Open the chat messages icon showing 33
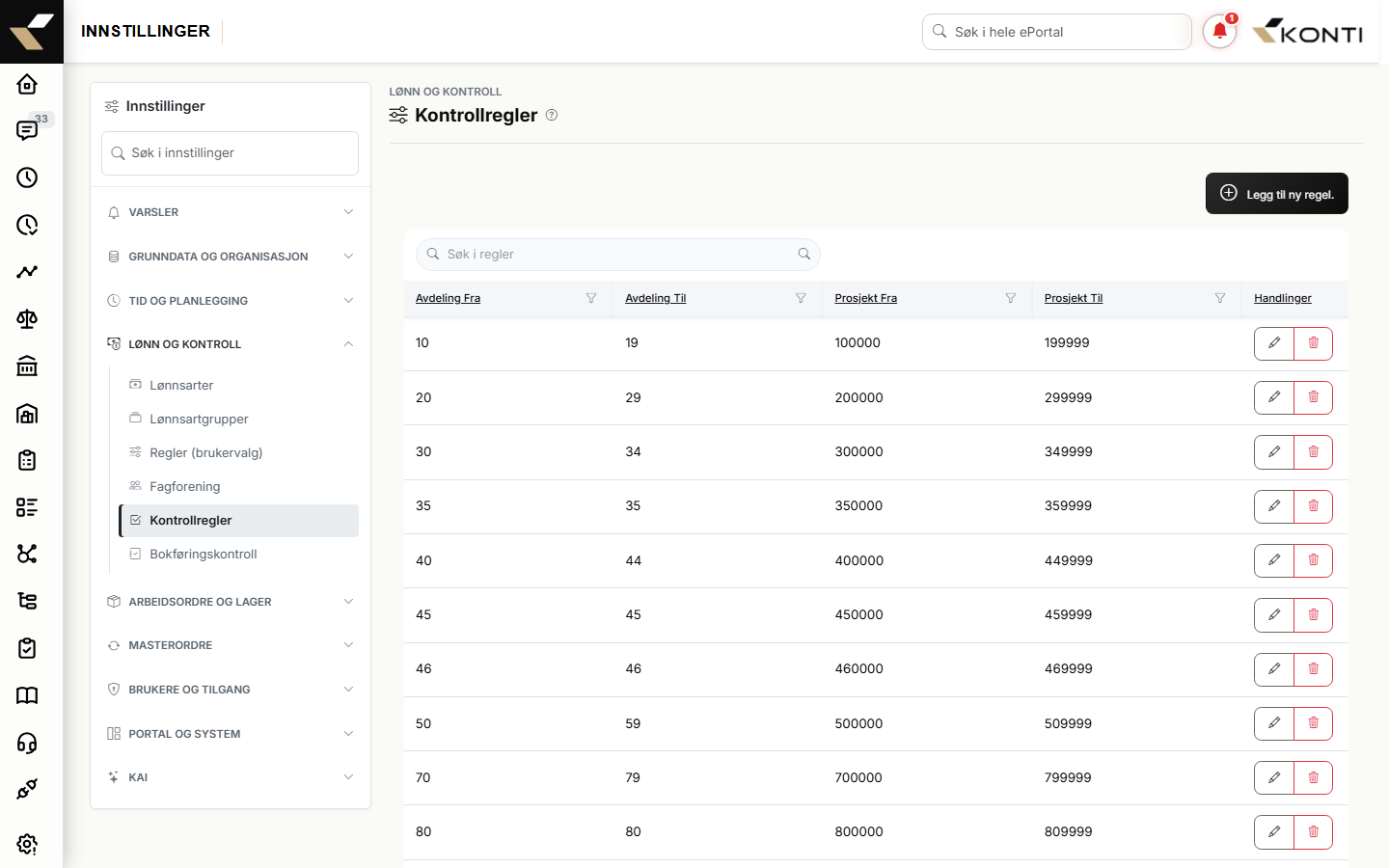 pyautogui.click(x=27, y=130)
